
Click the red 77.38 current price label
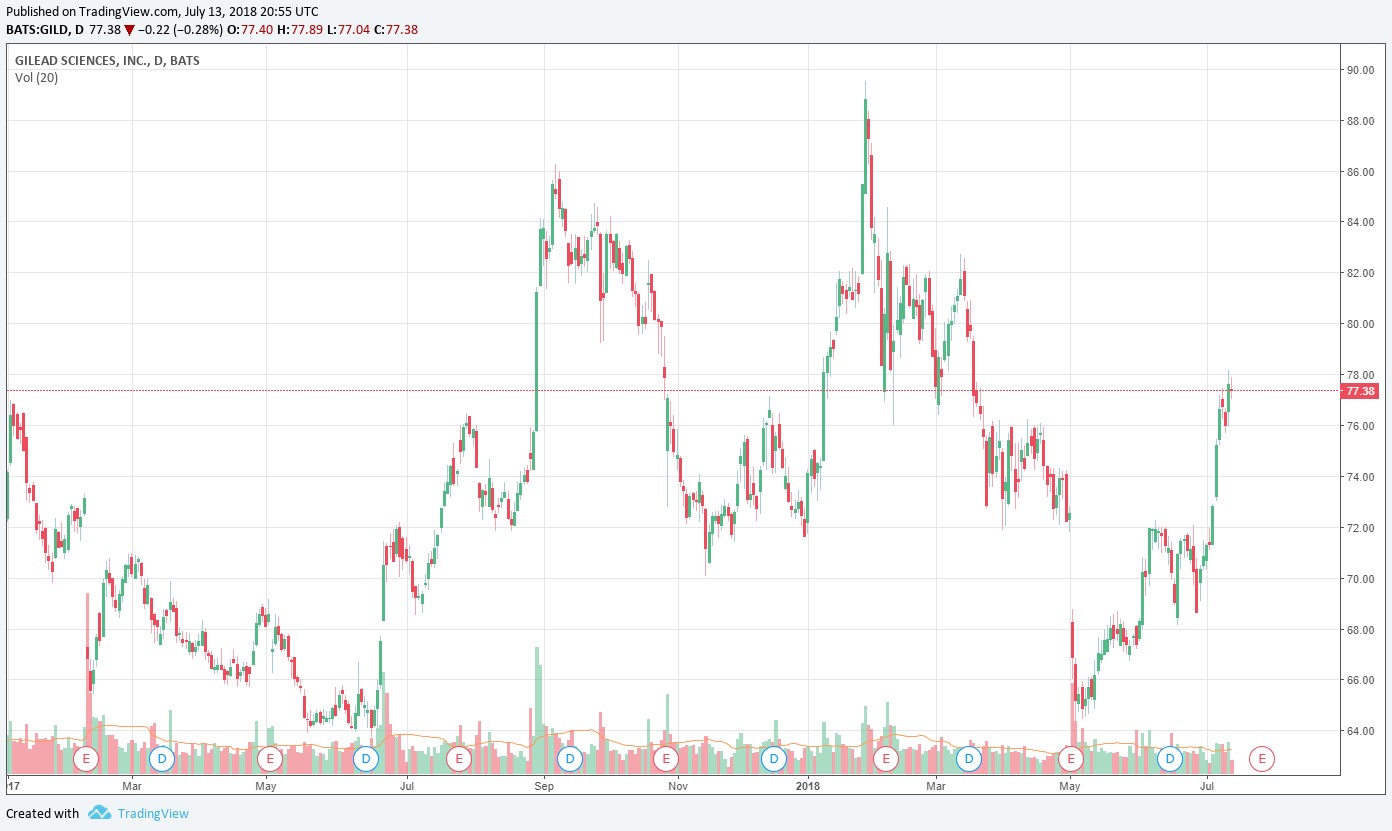coord(1360,391)
